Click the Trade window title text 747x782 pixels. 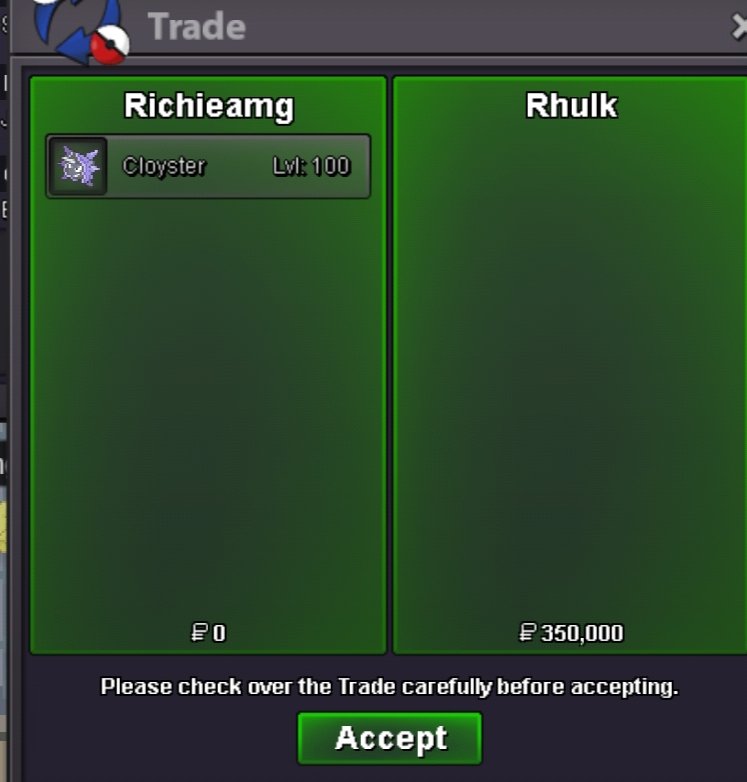197,26
